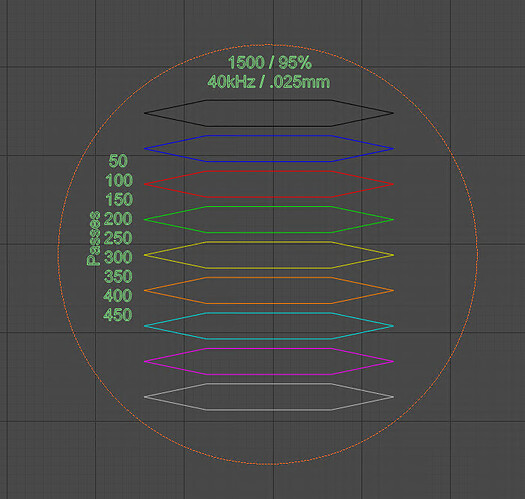Select the '400' passes number label
Image resolution: width=525 pixels, height=499 pixels.
coord(118,296)
